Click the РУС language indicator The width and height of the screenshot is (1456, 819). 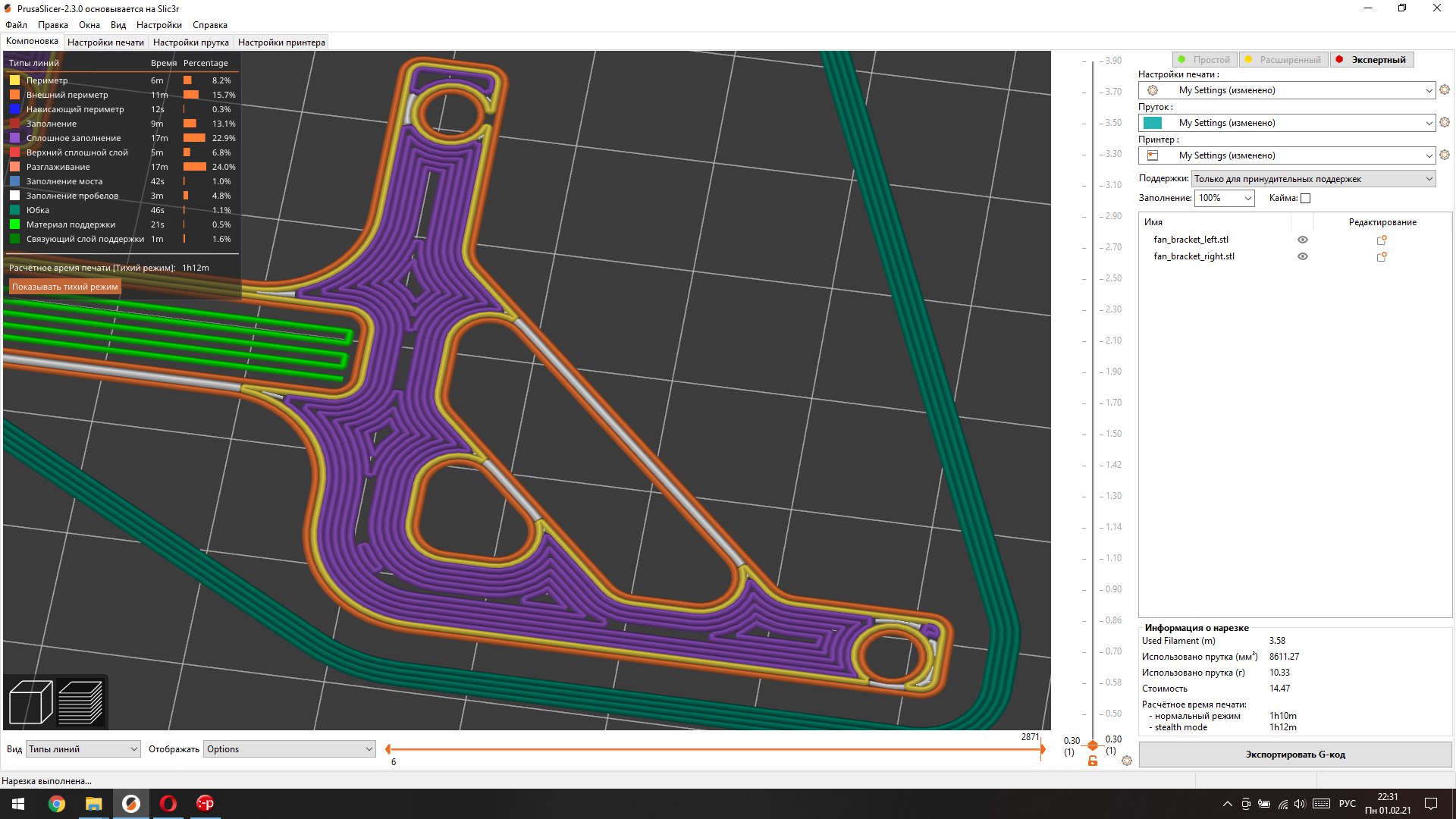click(1347, 804)
